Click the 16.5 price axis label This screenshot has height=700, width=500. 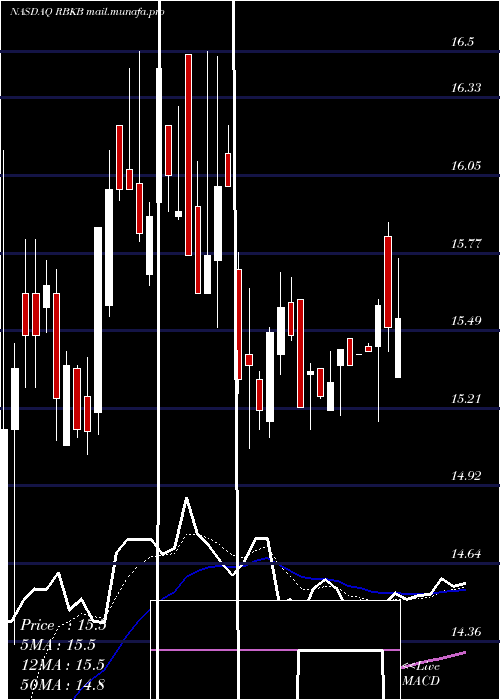coord(462,42)
